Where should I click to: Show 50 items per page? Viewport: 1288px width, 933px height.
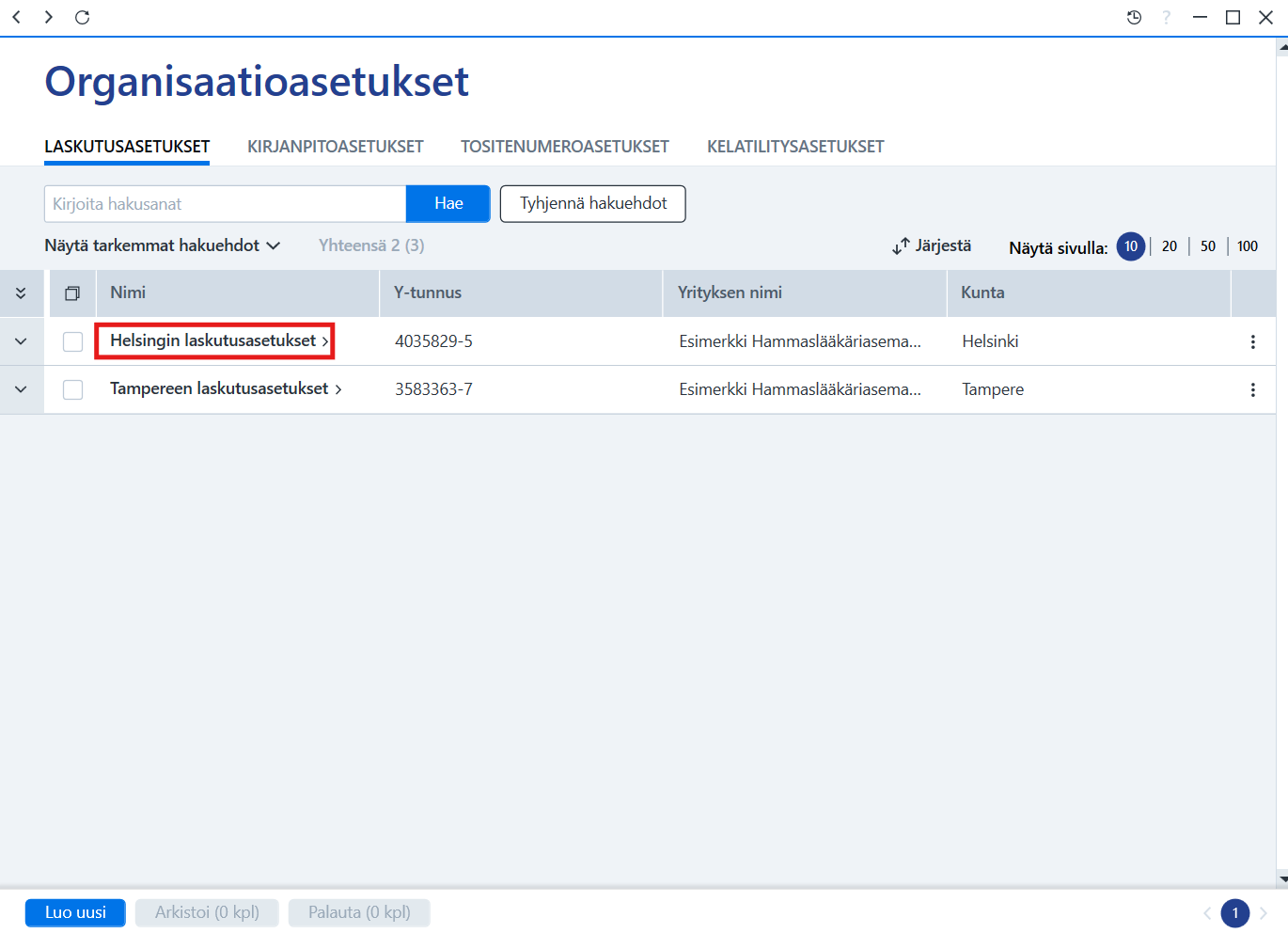[x=1208, y=246]
